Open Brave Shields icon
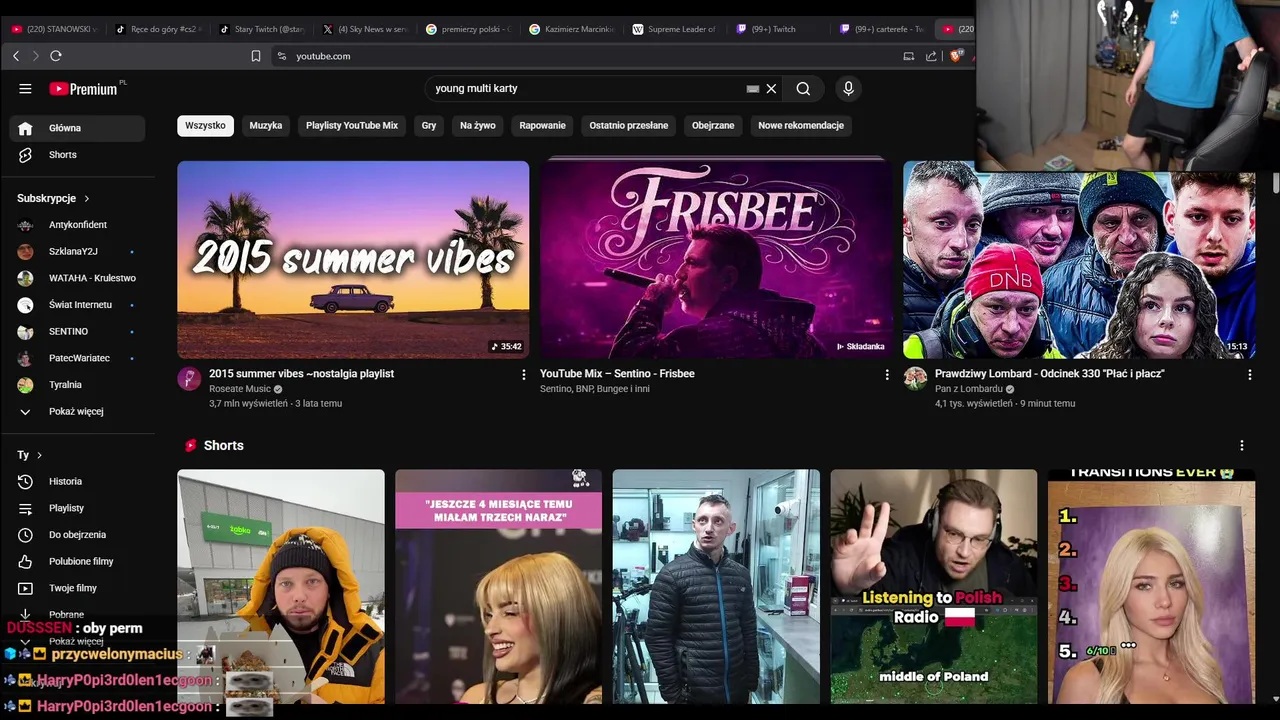The width and height of the screenshot is (1280, 720). [956, 56]
